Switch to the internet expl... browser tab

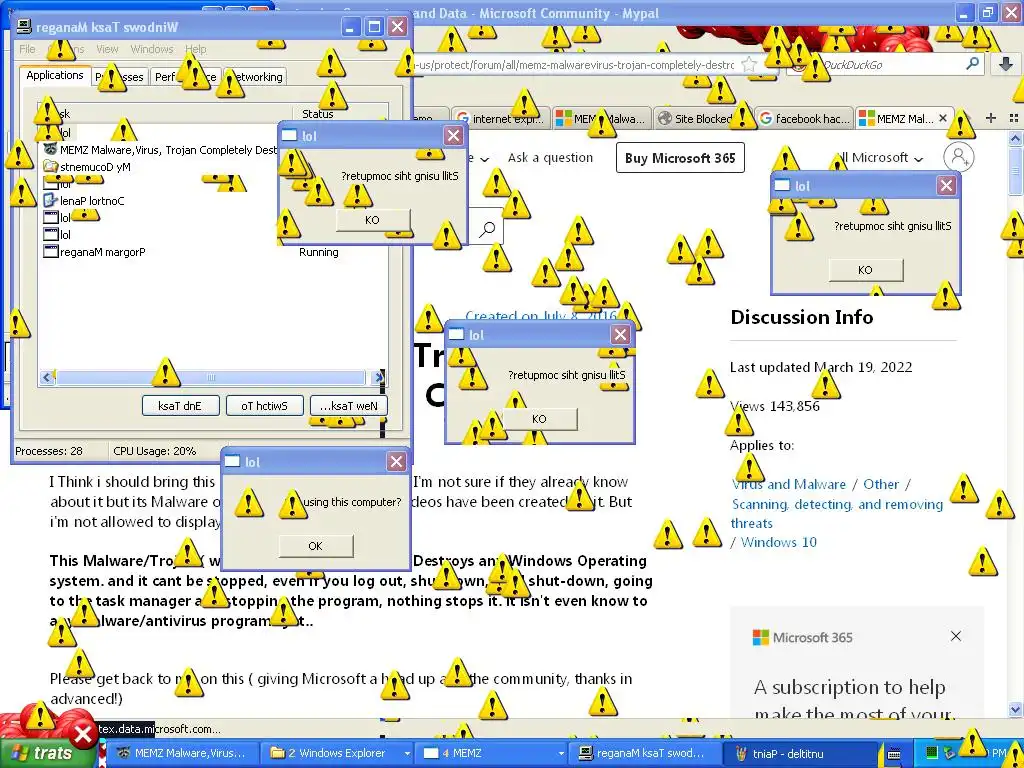[x=500, y=118]
